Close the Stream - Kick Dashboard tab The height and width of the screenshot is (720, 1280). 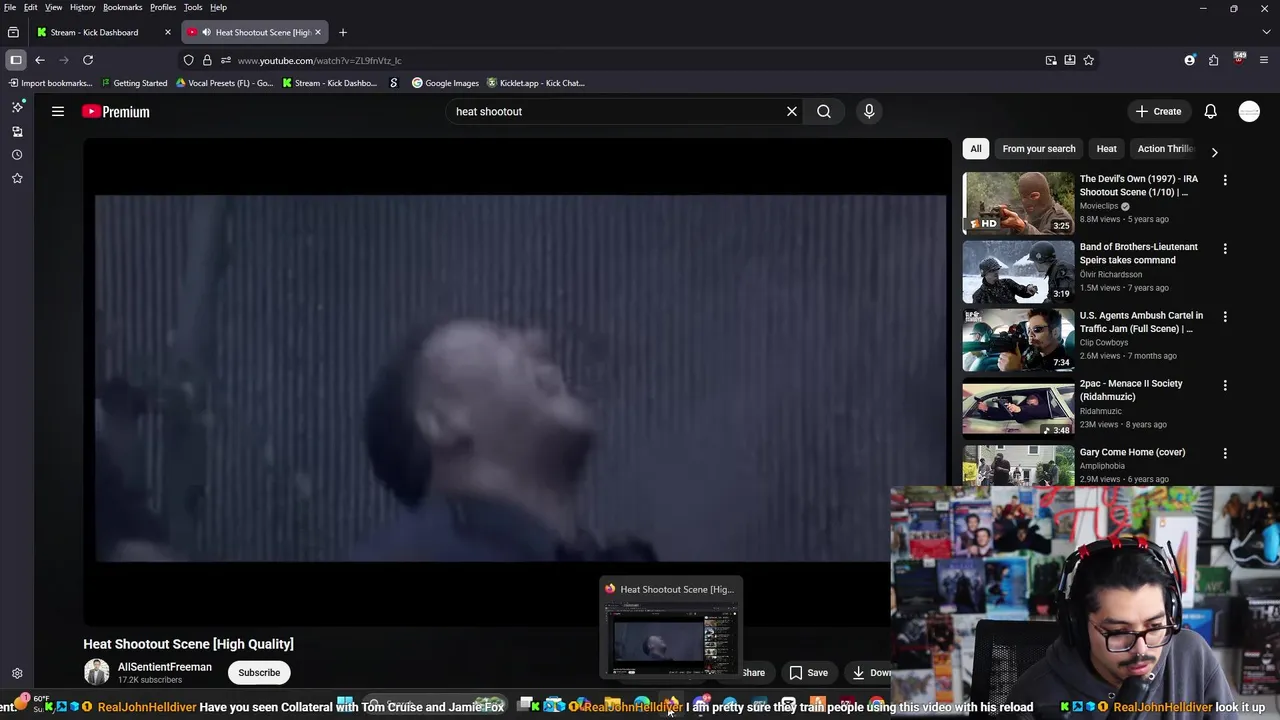pyautogui.click(x=168, y=32)
